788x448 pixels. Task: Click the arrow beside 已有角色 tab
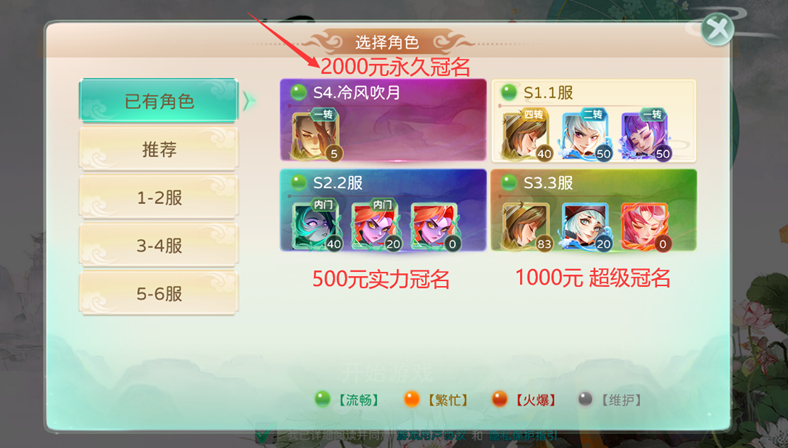pos(249,101)
